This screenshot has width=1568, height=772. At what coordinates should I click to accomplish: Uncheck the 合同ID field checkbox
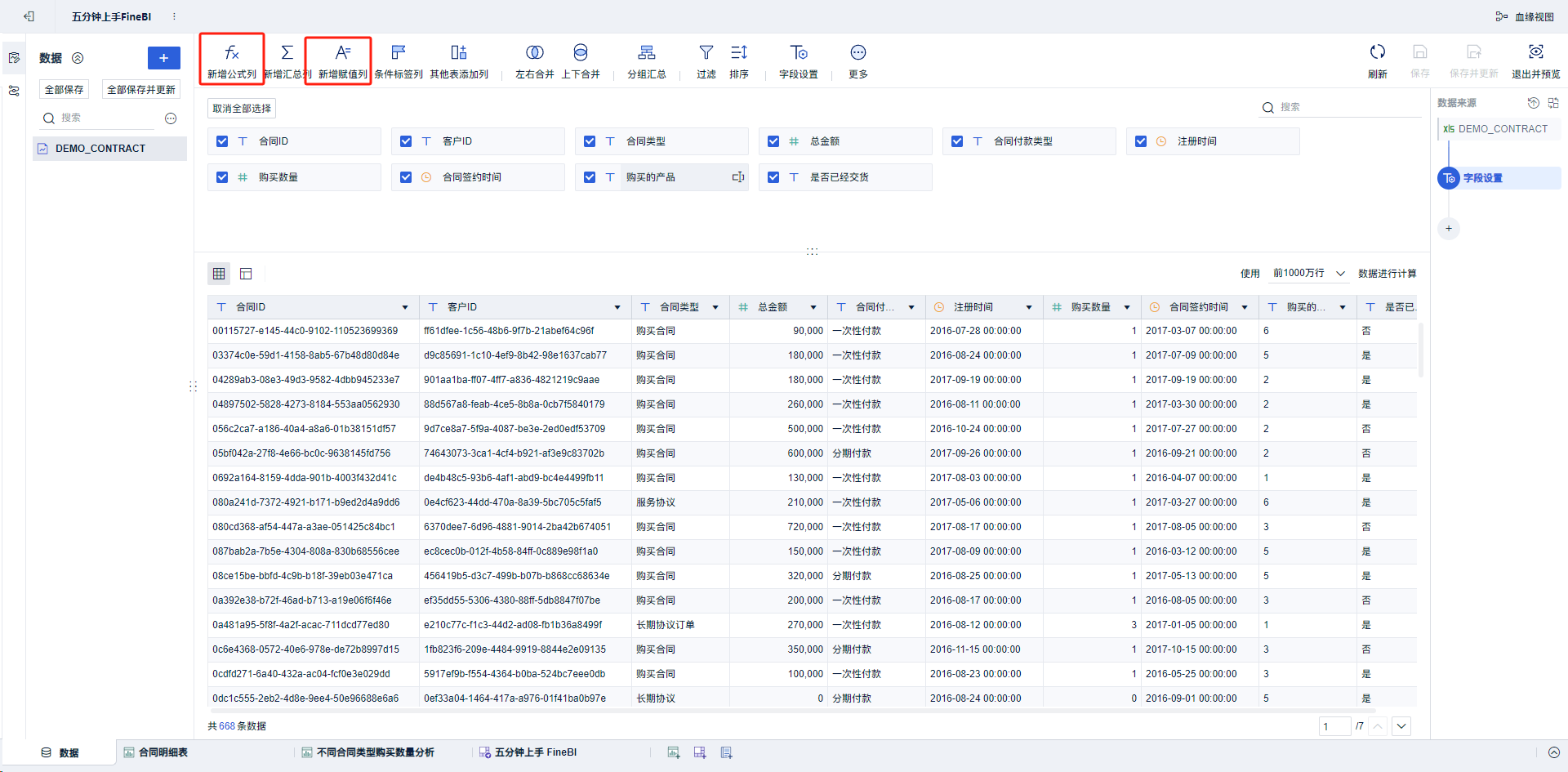pos(222,141)
